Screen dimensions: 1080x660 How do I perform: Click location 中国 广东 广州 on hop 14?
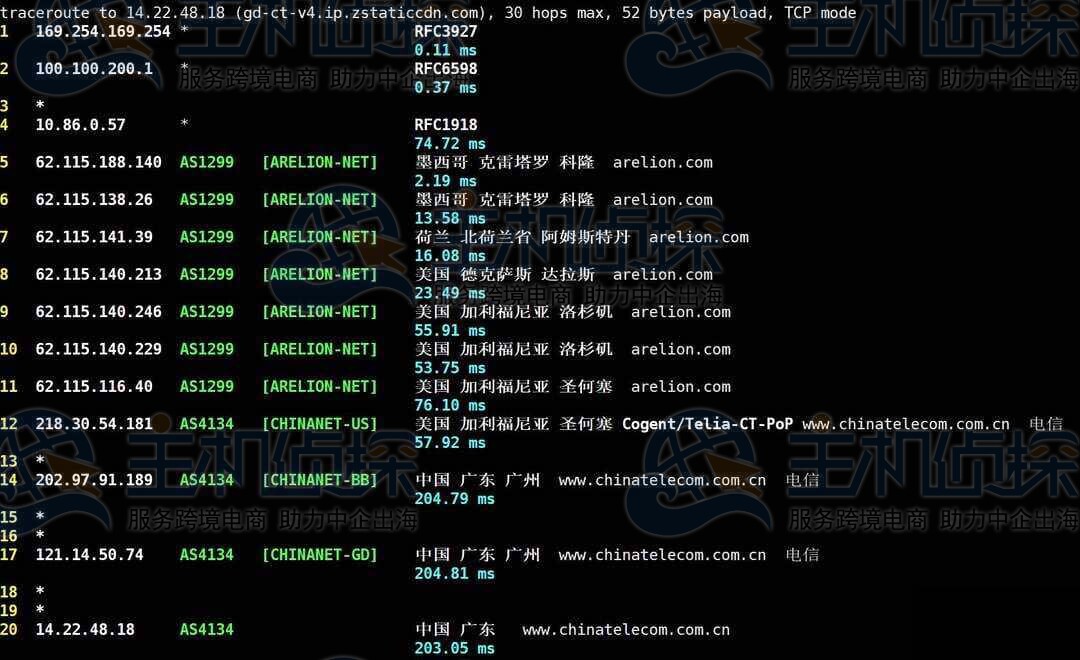tap(477, 479)
